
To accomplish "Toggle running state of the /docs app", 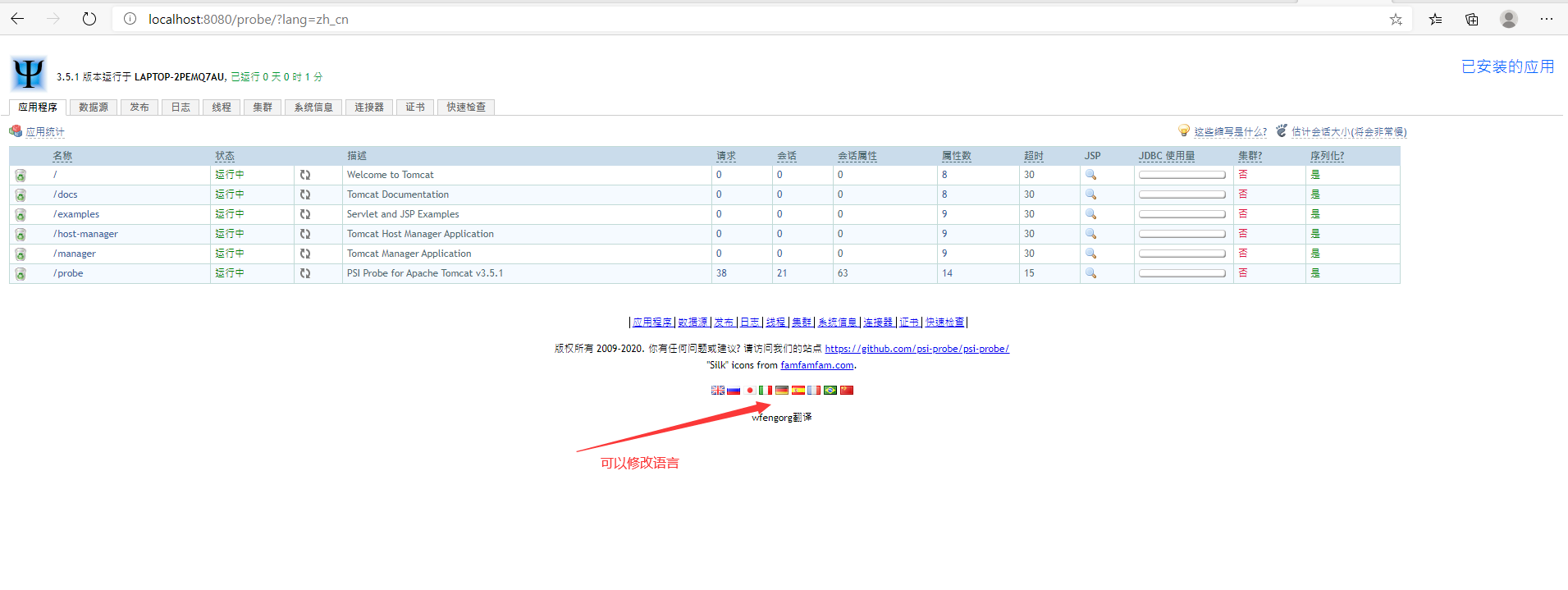I will [x=230, y=194].
